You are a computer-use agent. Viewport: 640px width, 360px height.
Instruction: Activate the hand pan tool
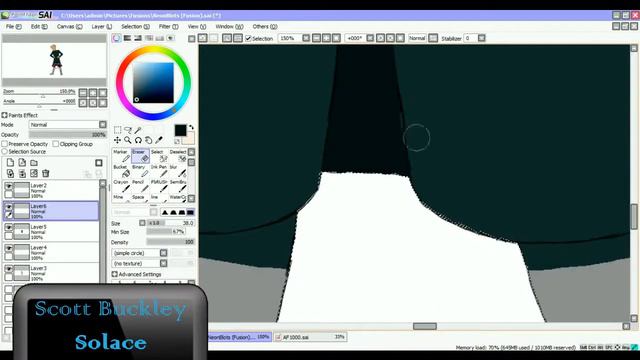(149, 140)
